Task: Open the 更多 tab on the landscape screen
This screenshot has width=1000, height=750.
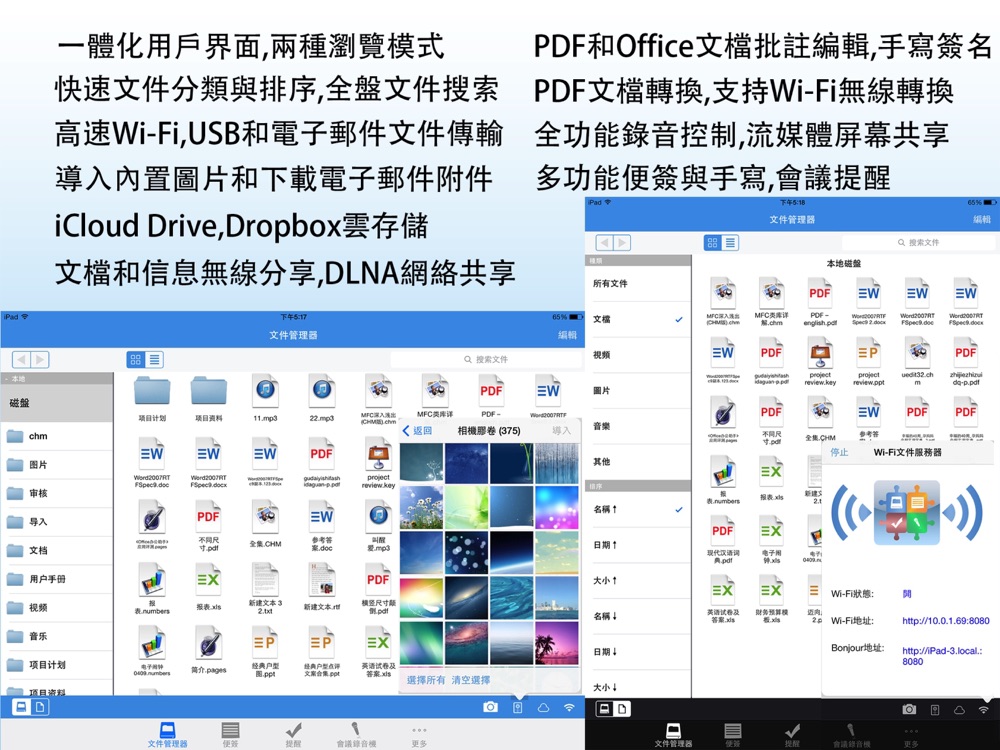Action: pyautogui.click(x=419, y=735)
